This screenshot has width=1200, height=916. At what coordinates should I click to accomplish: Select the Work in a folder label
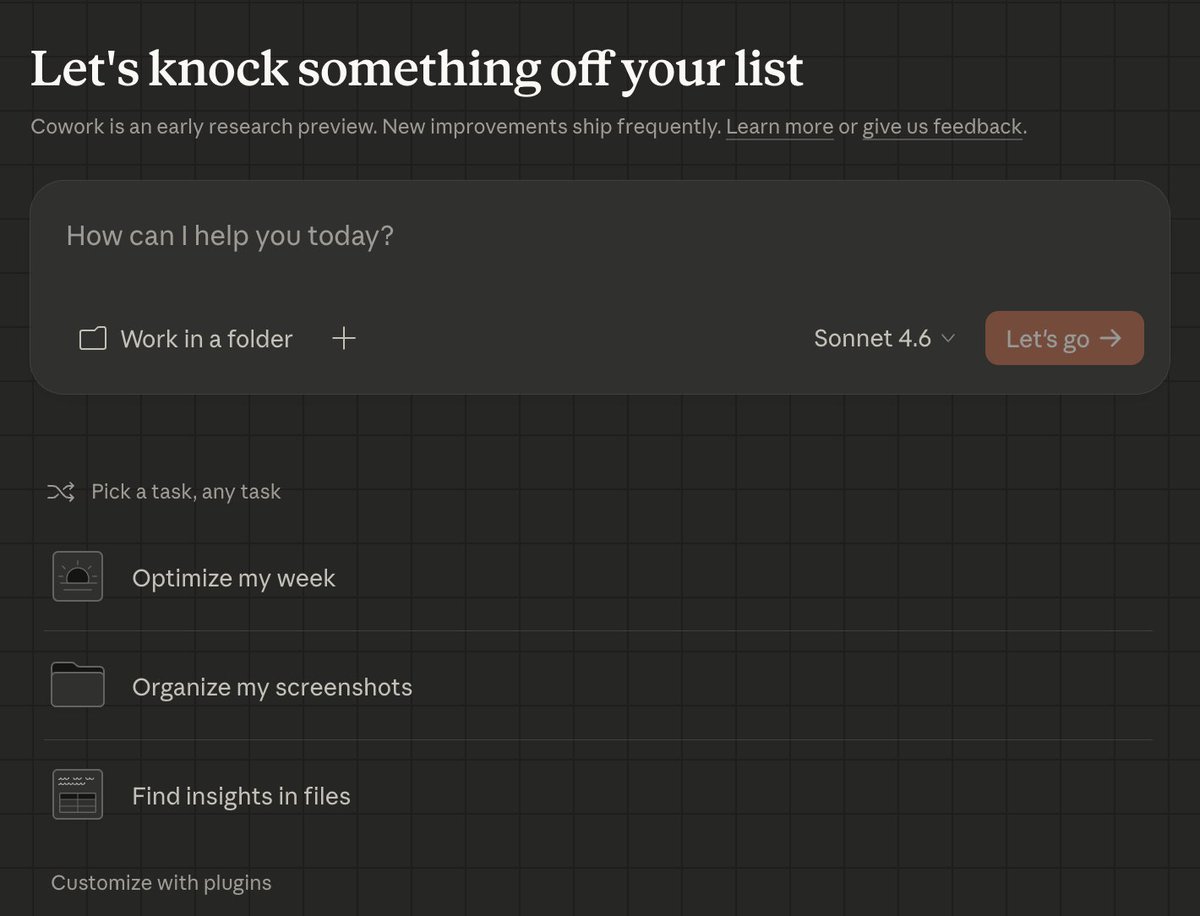point(206,339)
